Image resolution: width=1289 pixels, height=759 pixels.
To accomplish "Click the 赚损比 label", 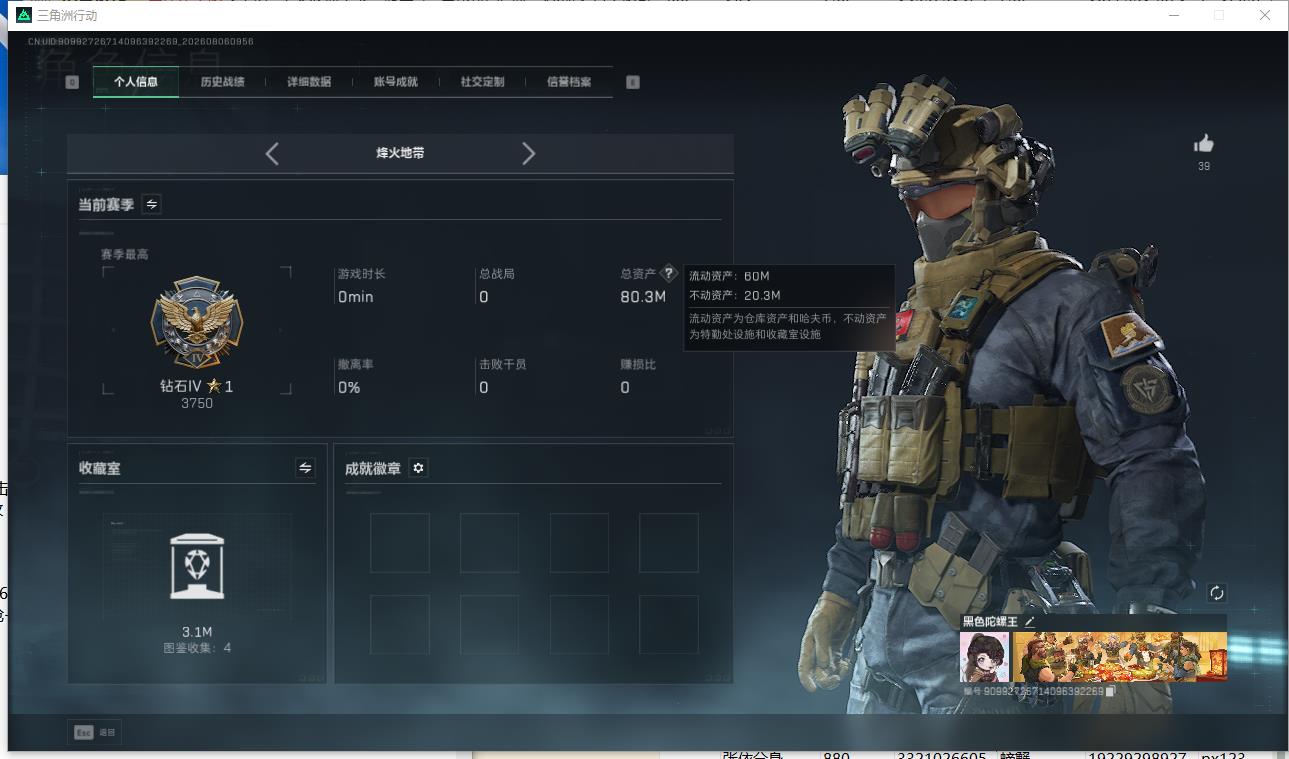I will [638, 364].
